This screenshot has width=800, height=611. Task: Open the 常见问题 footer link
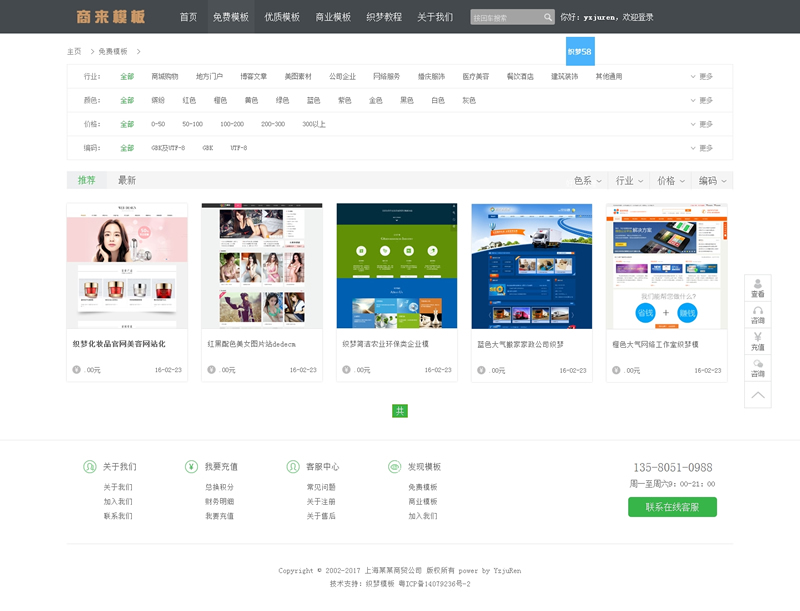(321, 487)
